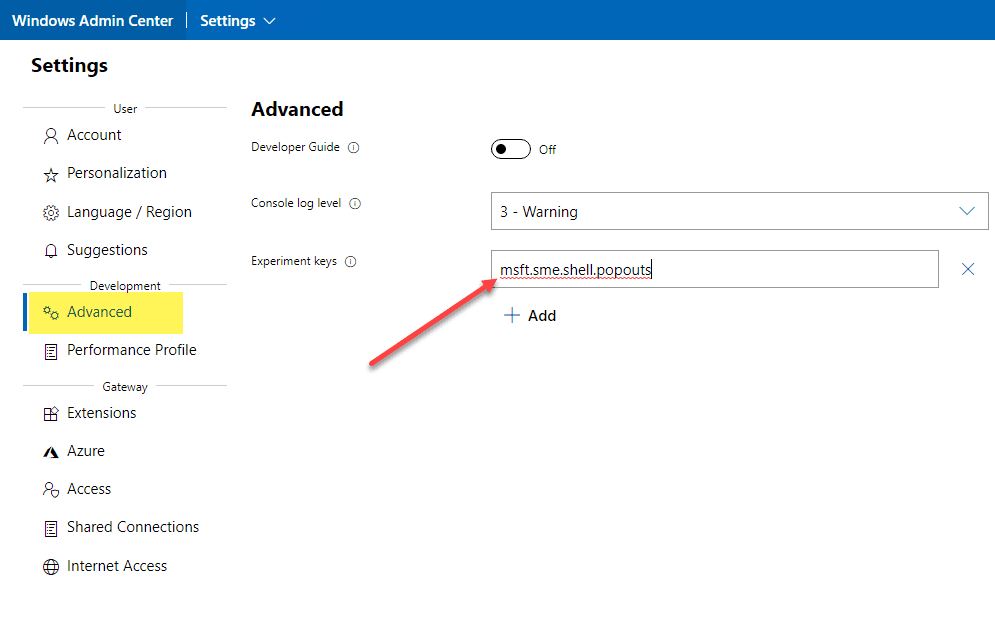Remove the msft.sme.shell.popouts experiment key
995x623 pixels.
[x=967, y=269]
